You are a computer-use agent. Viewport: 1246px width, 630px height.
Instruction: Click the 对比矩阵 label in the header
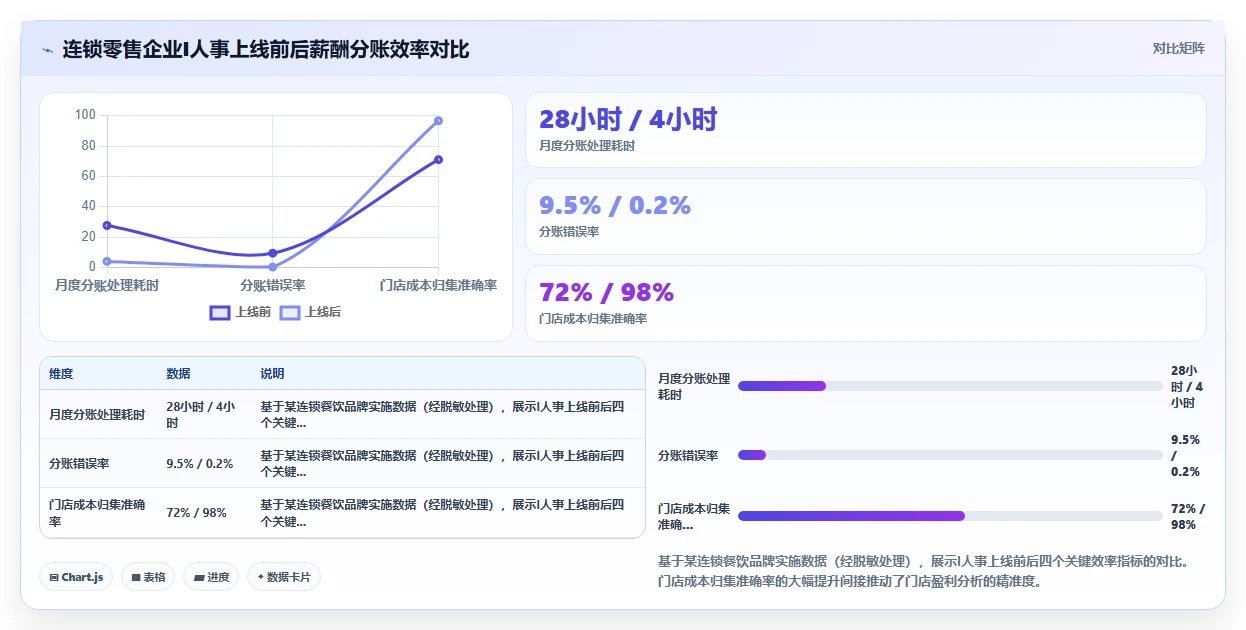(1179, 48)
